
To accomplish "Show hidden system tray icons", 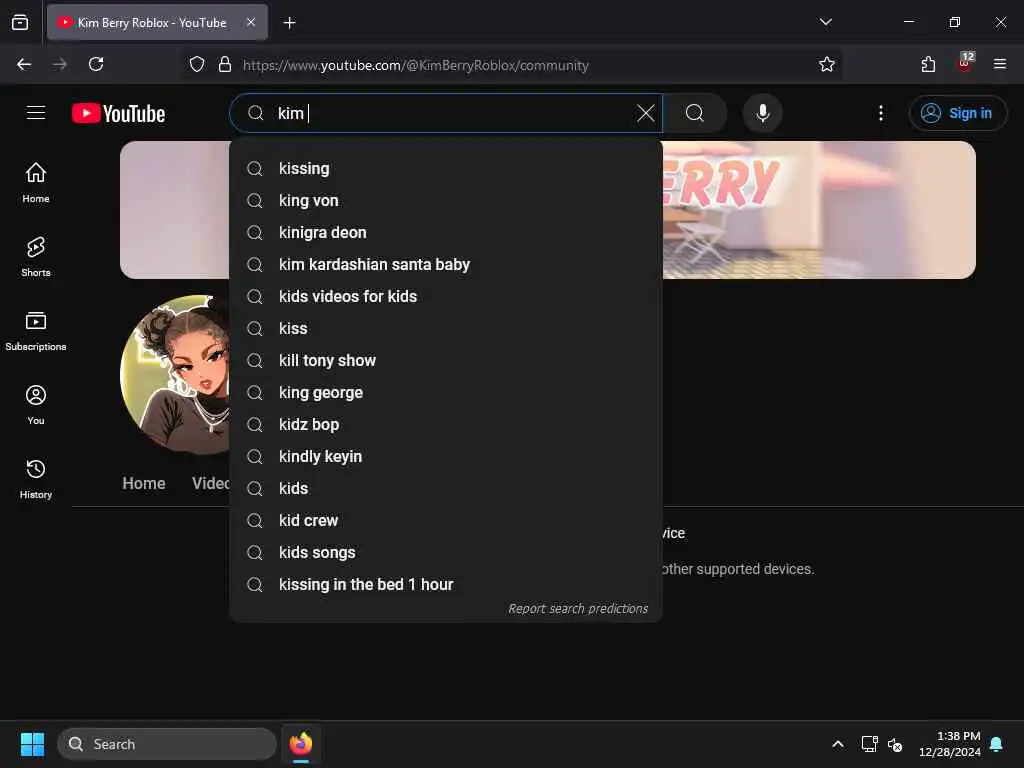I will coord(838,744).
